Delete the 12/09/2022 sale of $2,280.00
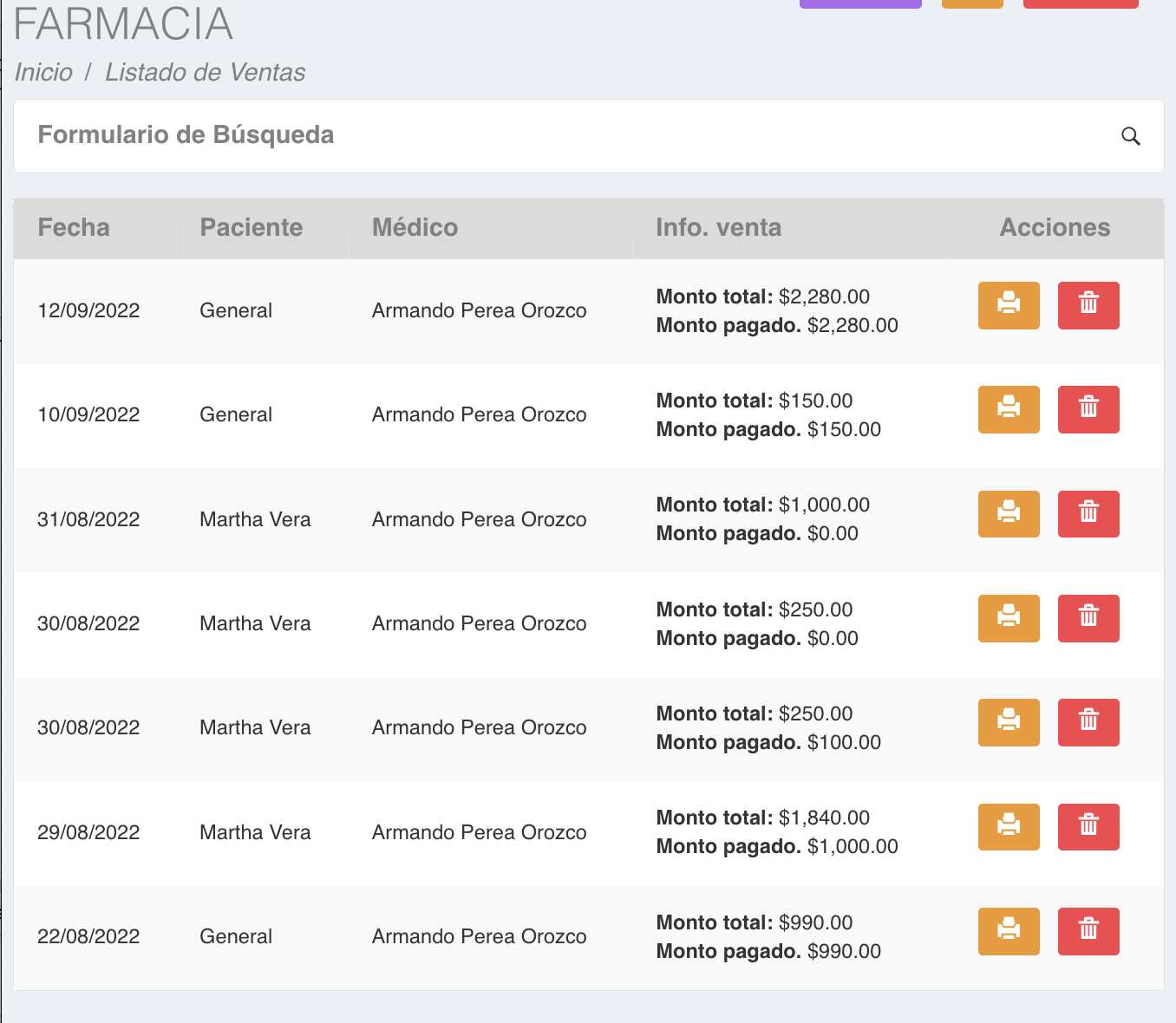The height and width of the screenshot is (1023, 1176). (1088, 305)
